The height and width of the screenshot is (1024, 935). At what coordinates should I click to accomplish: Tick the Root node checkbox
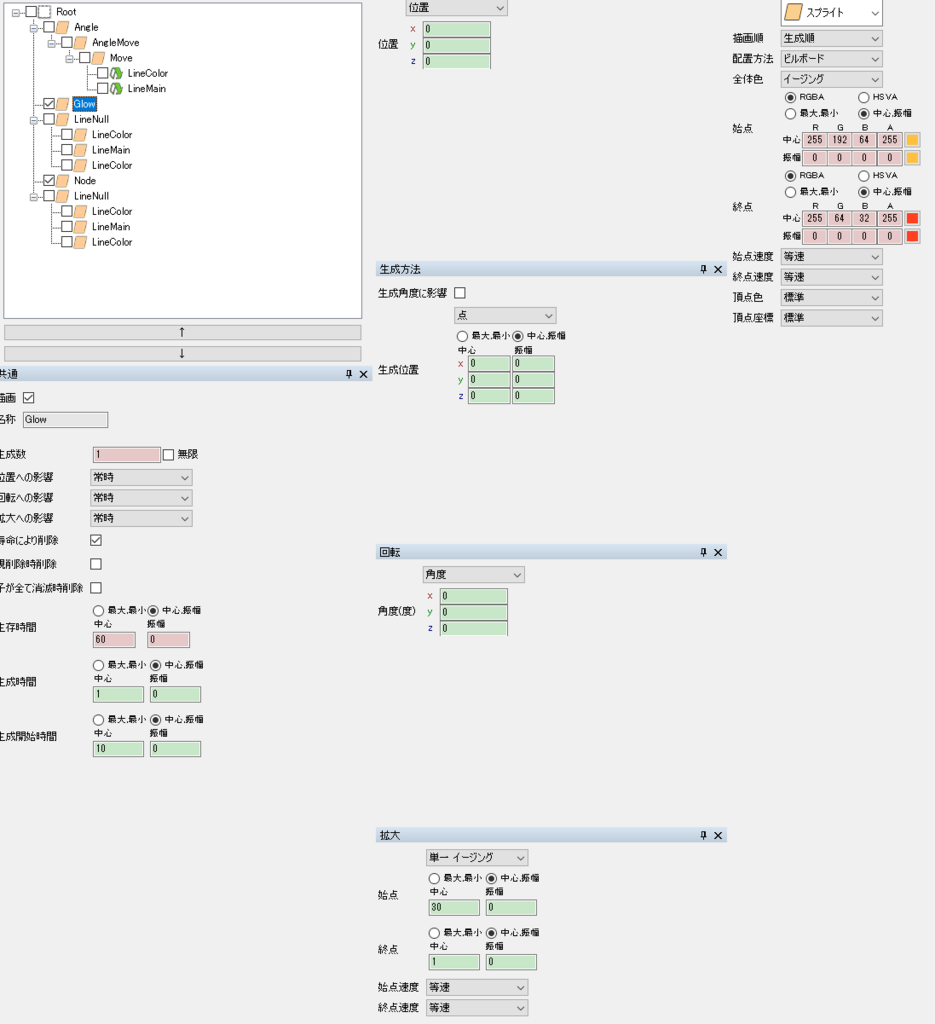pos(31,12)
